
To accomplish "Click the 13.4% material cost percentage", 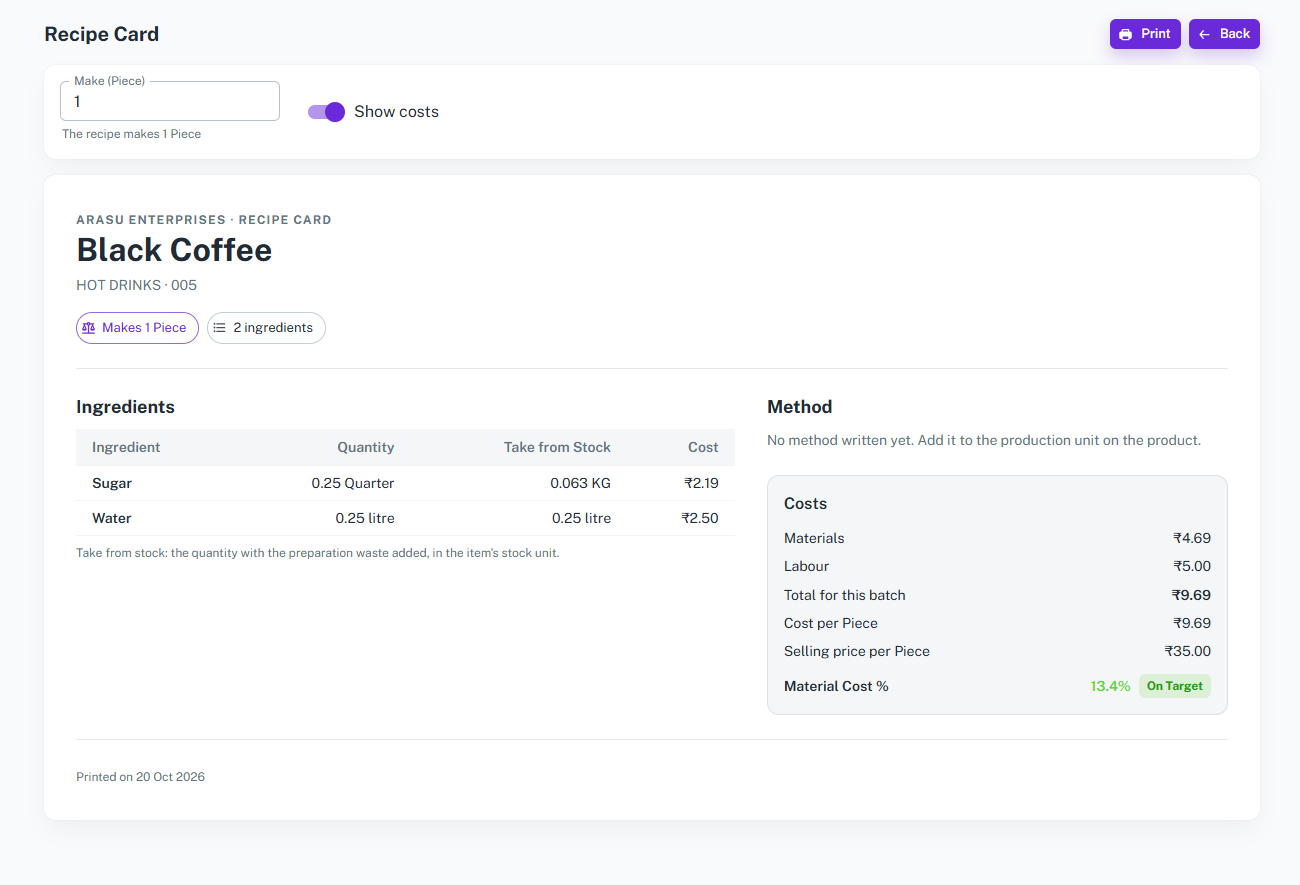I will click(1110, 686).
